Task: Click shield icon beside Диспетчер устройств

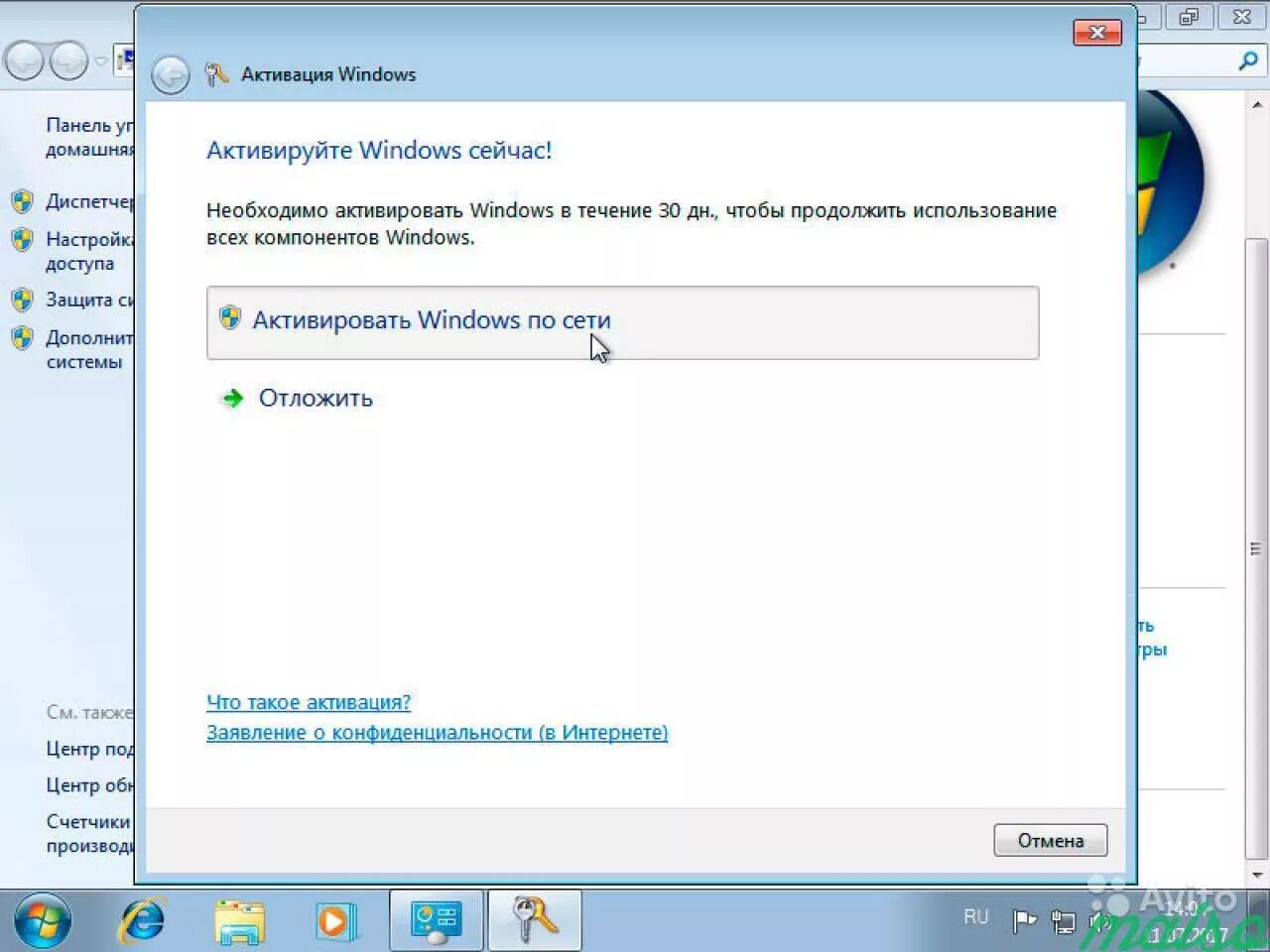Action: click(x=22, y=202)
